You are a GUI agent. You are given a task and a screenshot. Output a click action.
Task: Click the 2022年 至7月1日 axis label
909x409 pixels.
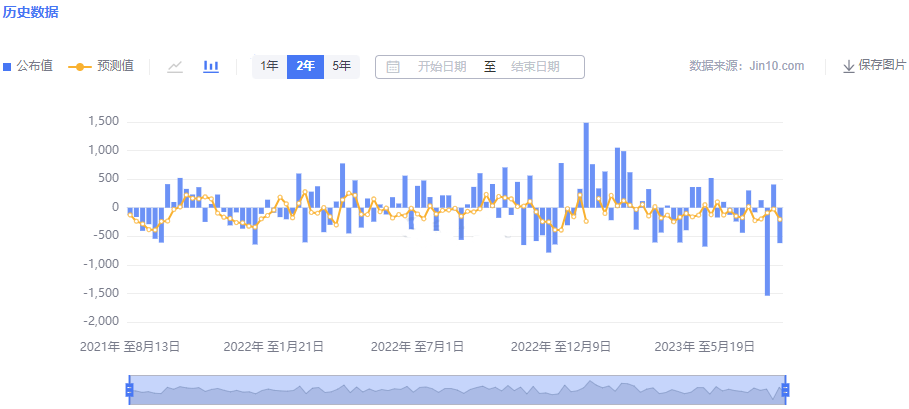417,347
